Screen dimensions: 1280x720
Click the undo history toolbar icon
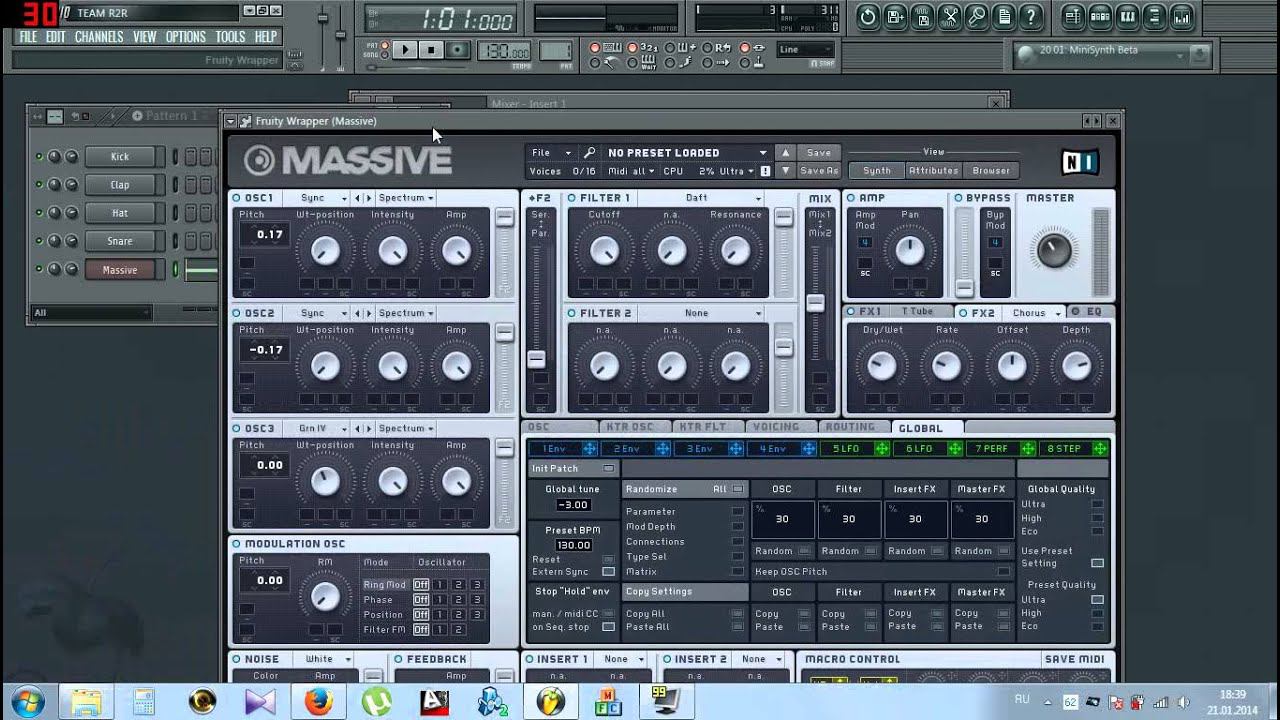click(867, 16)
